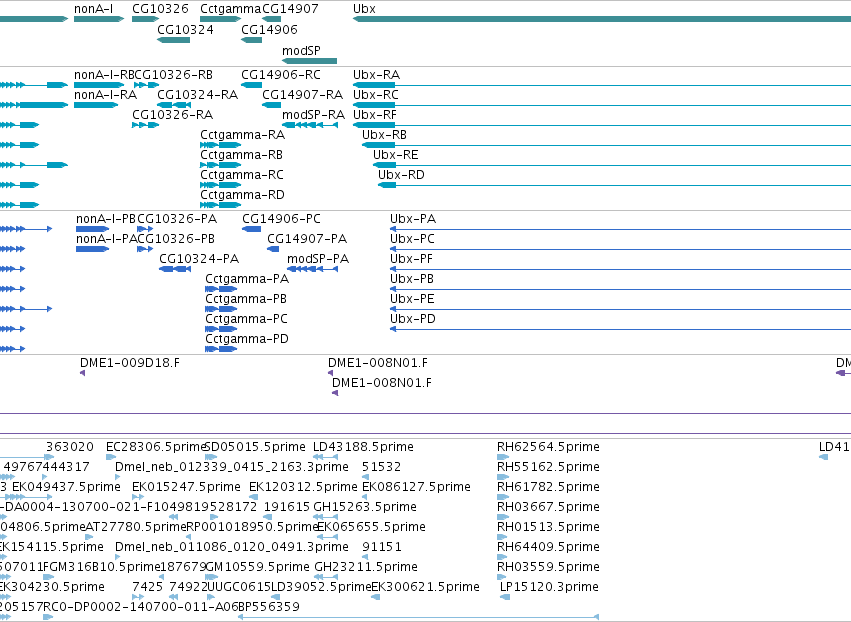Click the CG10324 gene label
Screen dimensions: 851x622
186,29
